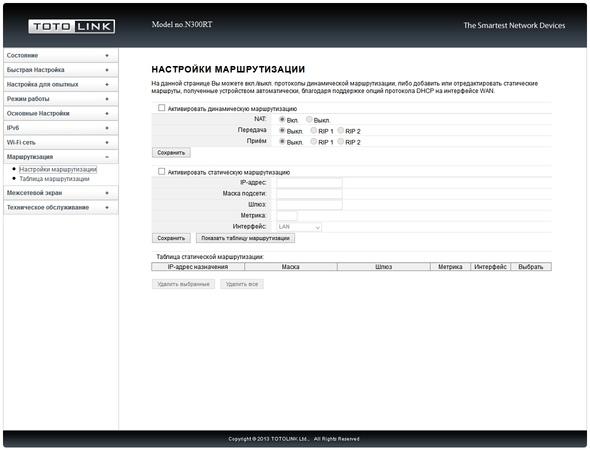Open the Межсетевой экран menu

pos(61,193)
